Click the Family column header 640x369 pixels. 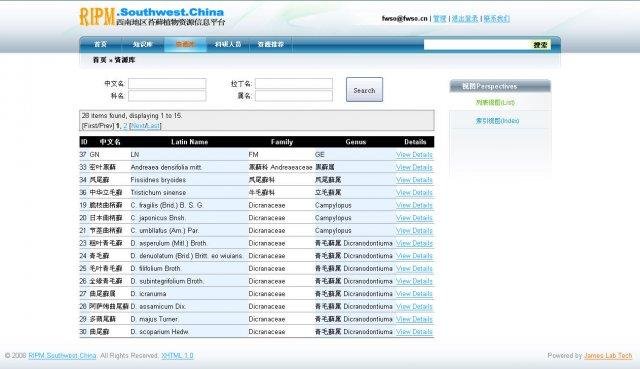pyautogui.click(x=282, y=142)
